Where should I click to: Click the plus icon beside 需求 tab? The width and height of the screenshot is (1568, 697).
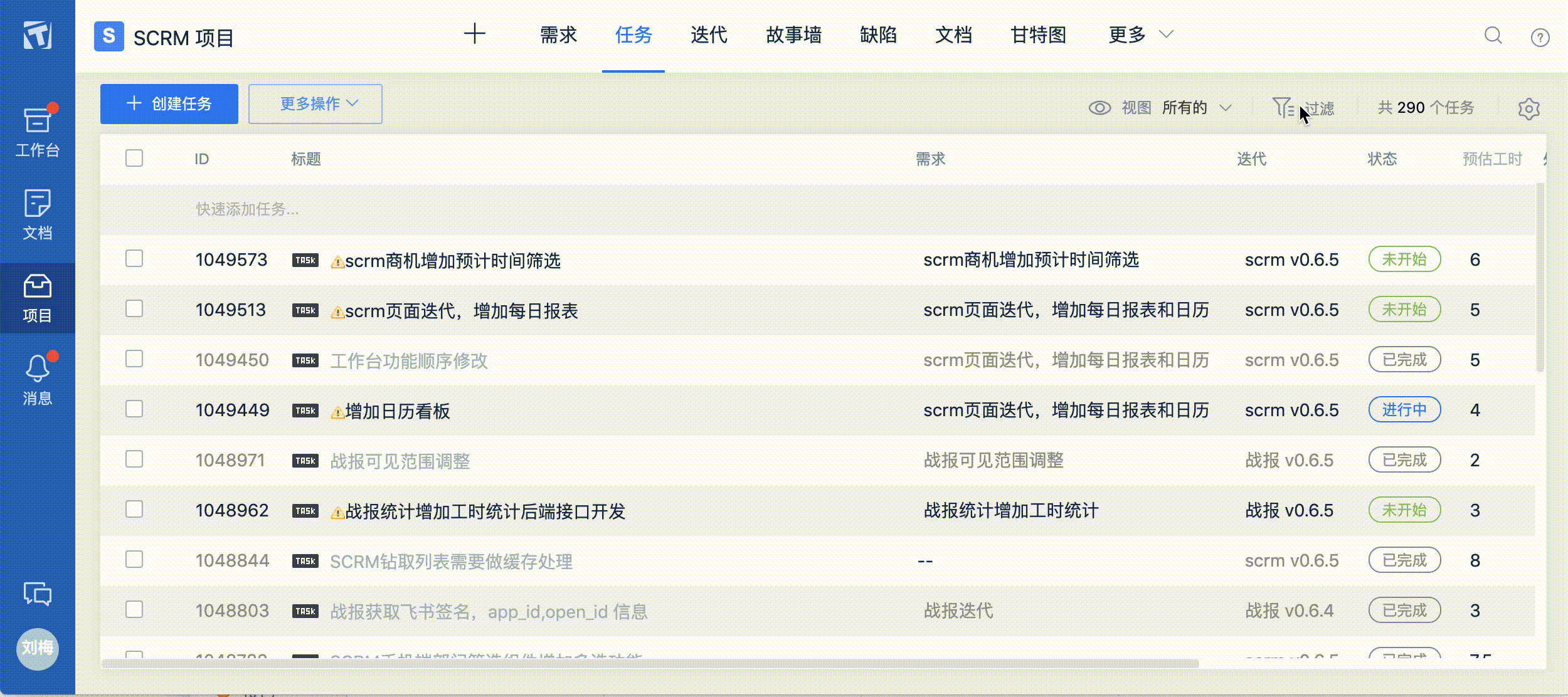[475, 34]
